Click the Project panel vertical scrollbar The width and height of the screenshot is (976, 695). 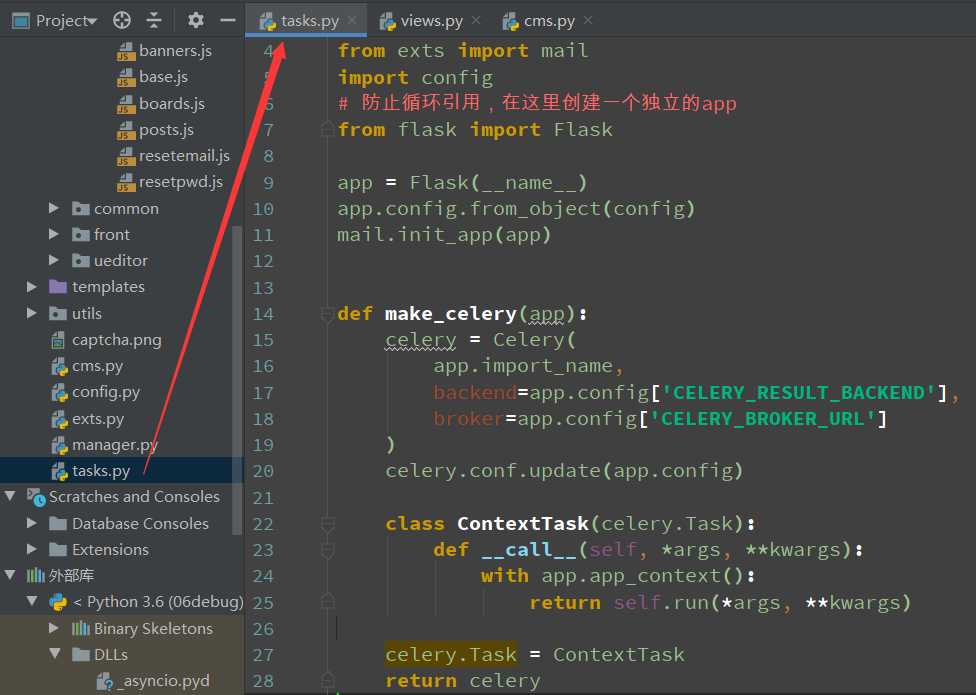[x=237, y=380]
